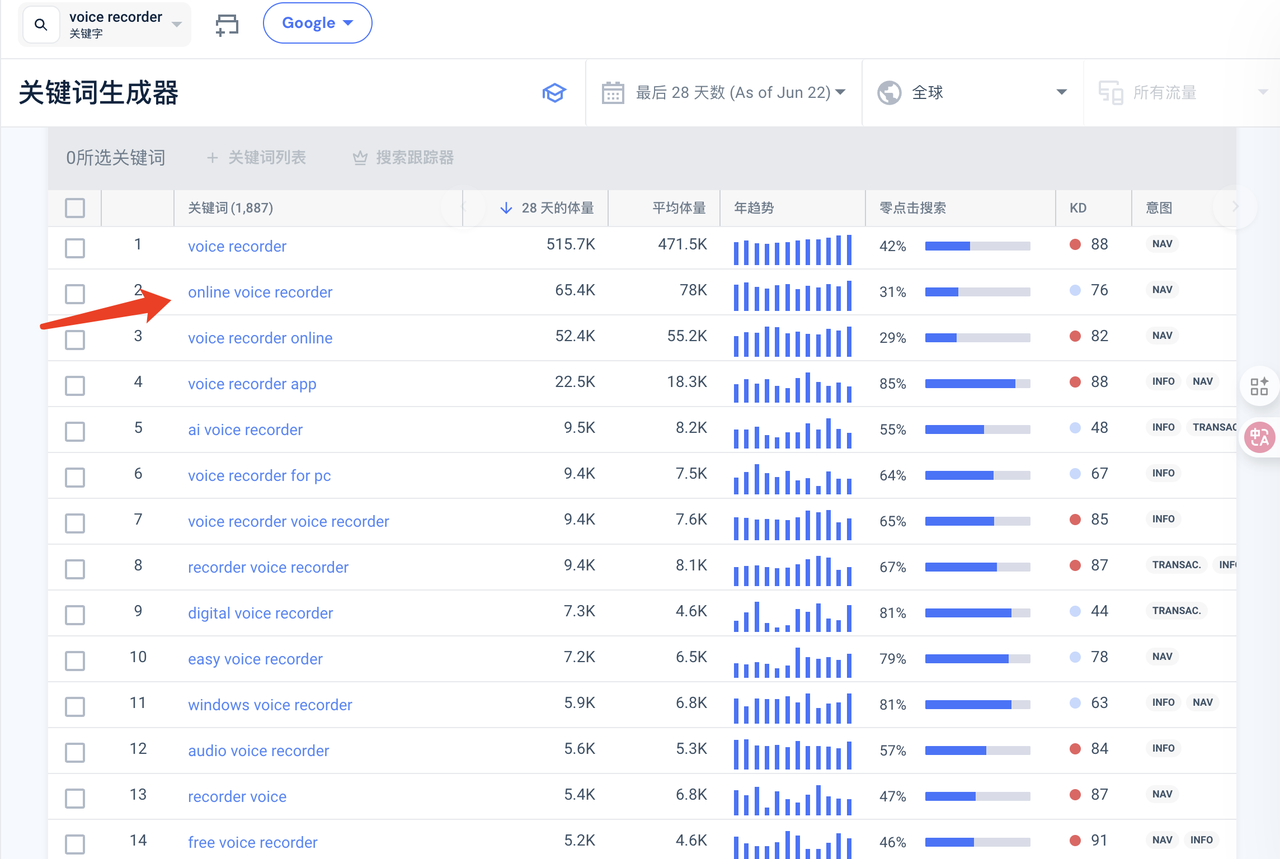Check the box for voice recorder row
The image size is (1280, 859).
click(x=75, y=248)
